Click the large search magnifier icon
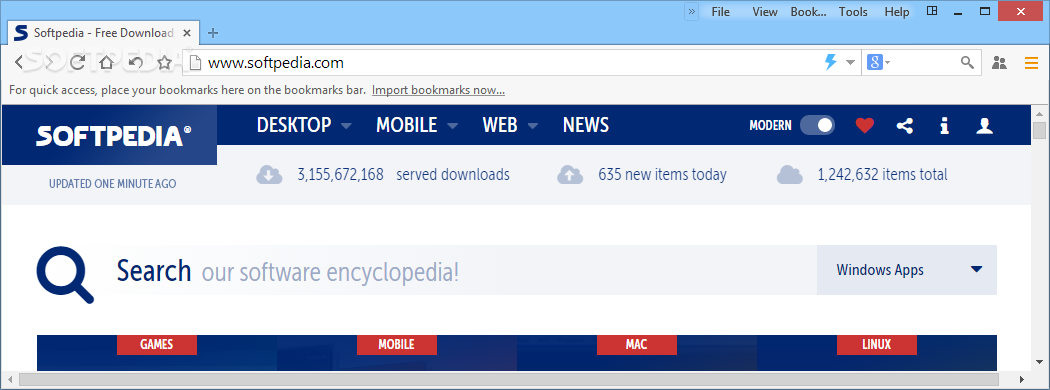 click(x=65, y=275)
